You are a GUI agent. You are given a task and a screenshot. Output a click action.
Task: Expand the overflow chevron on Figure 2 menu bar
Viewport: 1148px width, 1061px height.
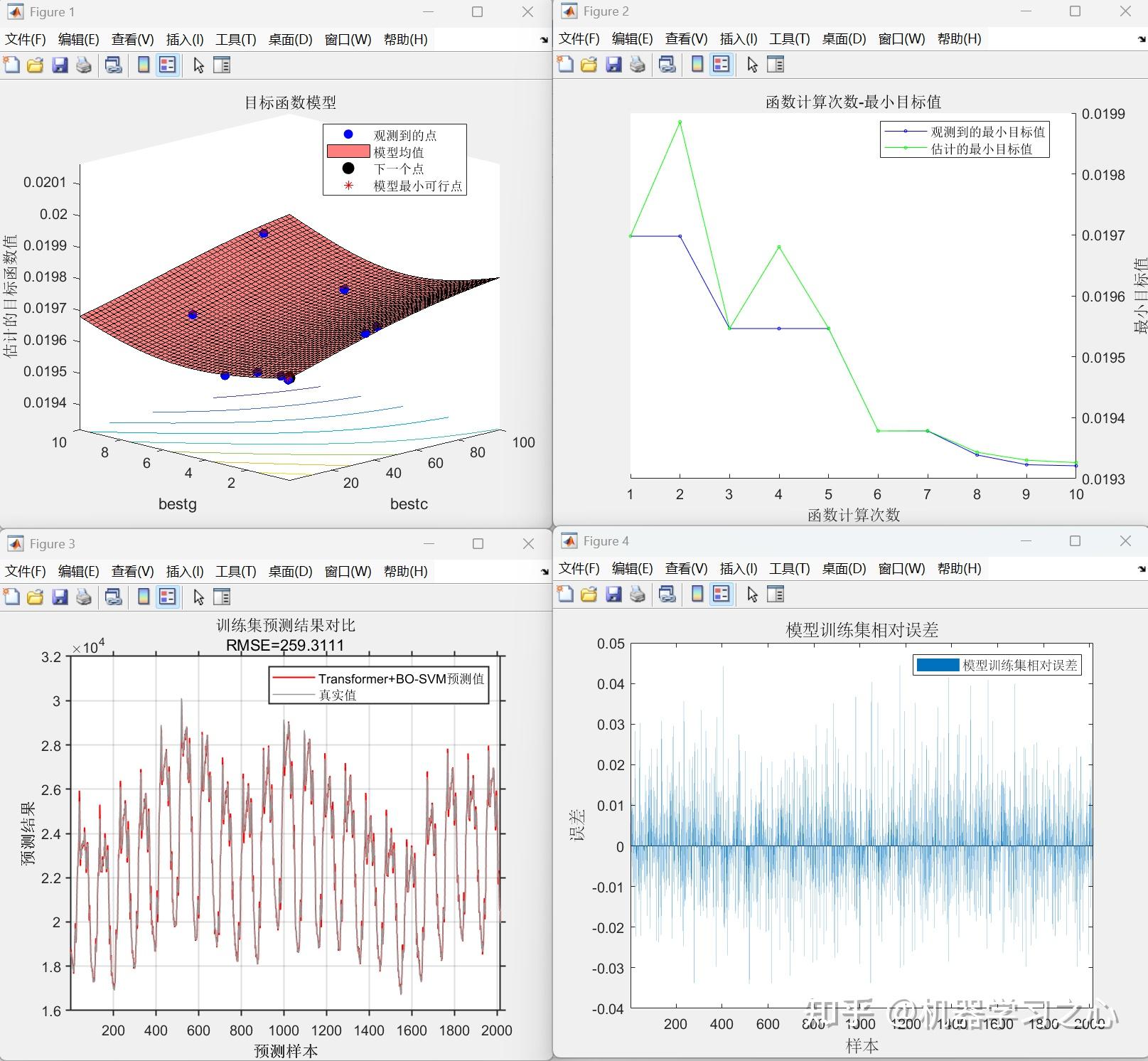[1141, 41]
